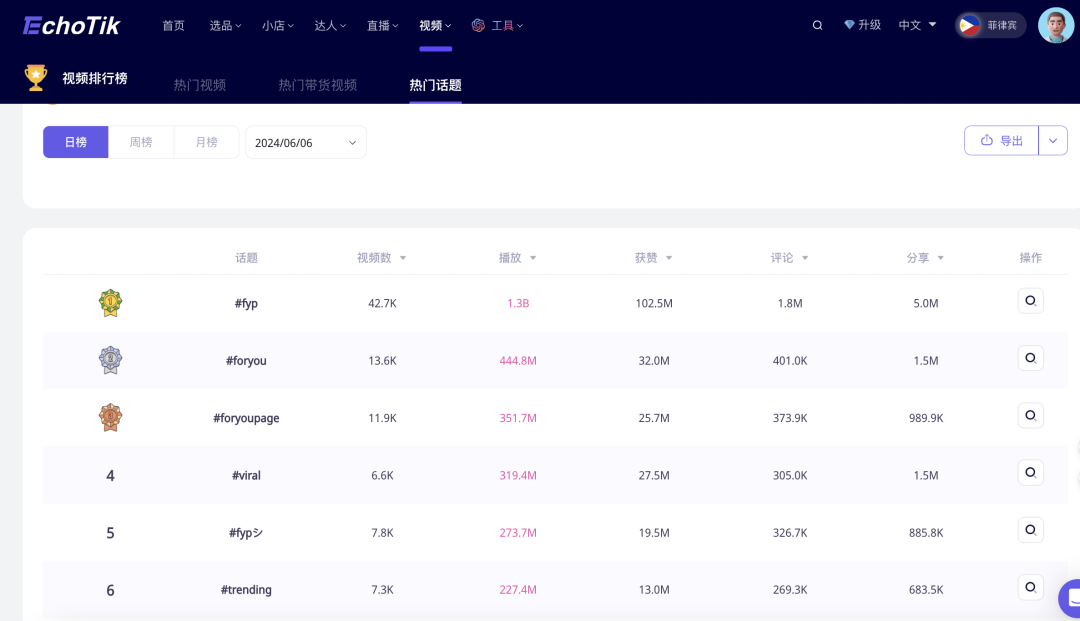The image size is (1080, 621).
Task: Click the bronze rank-3 medal badge
Action: [x=110, y=417]
